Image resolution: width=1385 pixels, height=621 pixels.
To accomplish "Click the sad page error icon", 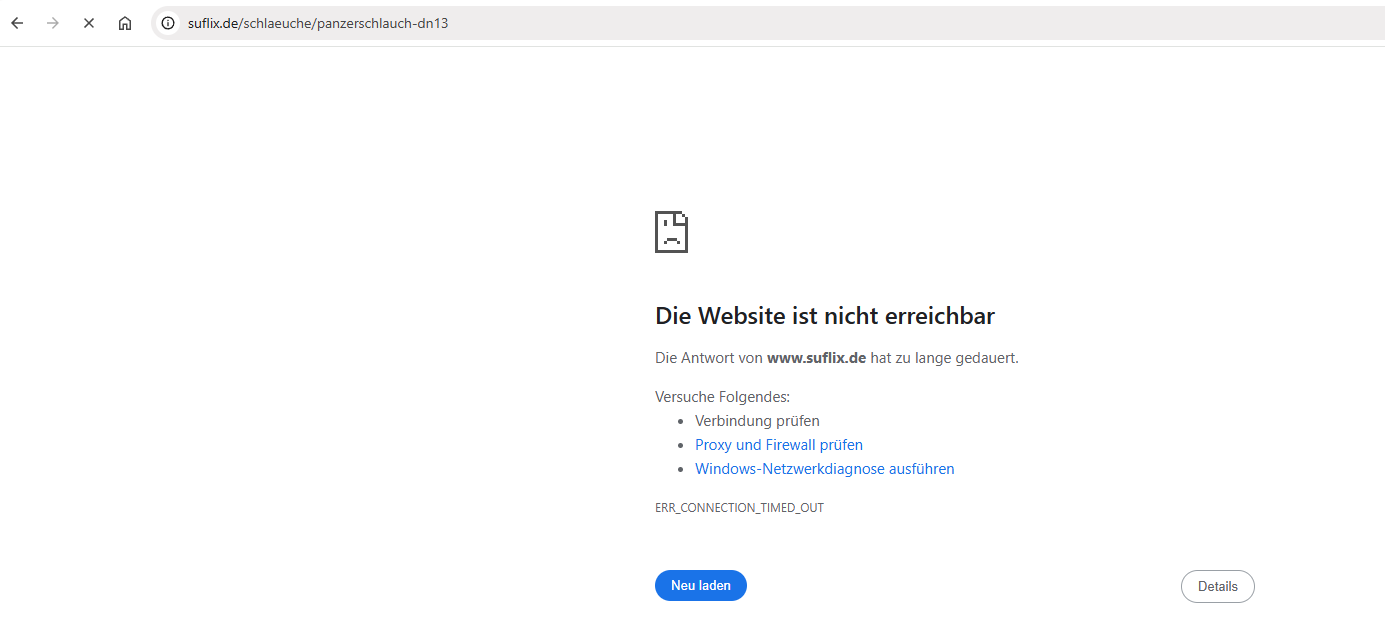I will click(671, 232).
